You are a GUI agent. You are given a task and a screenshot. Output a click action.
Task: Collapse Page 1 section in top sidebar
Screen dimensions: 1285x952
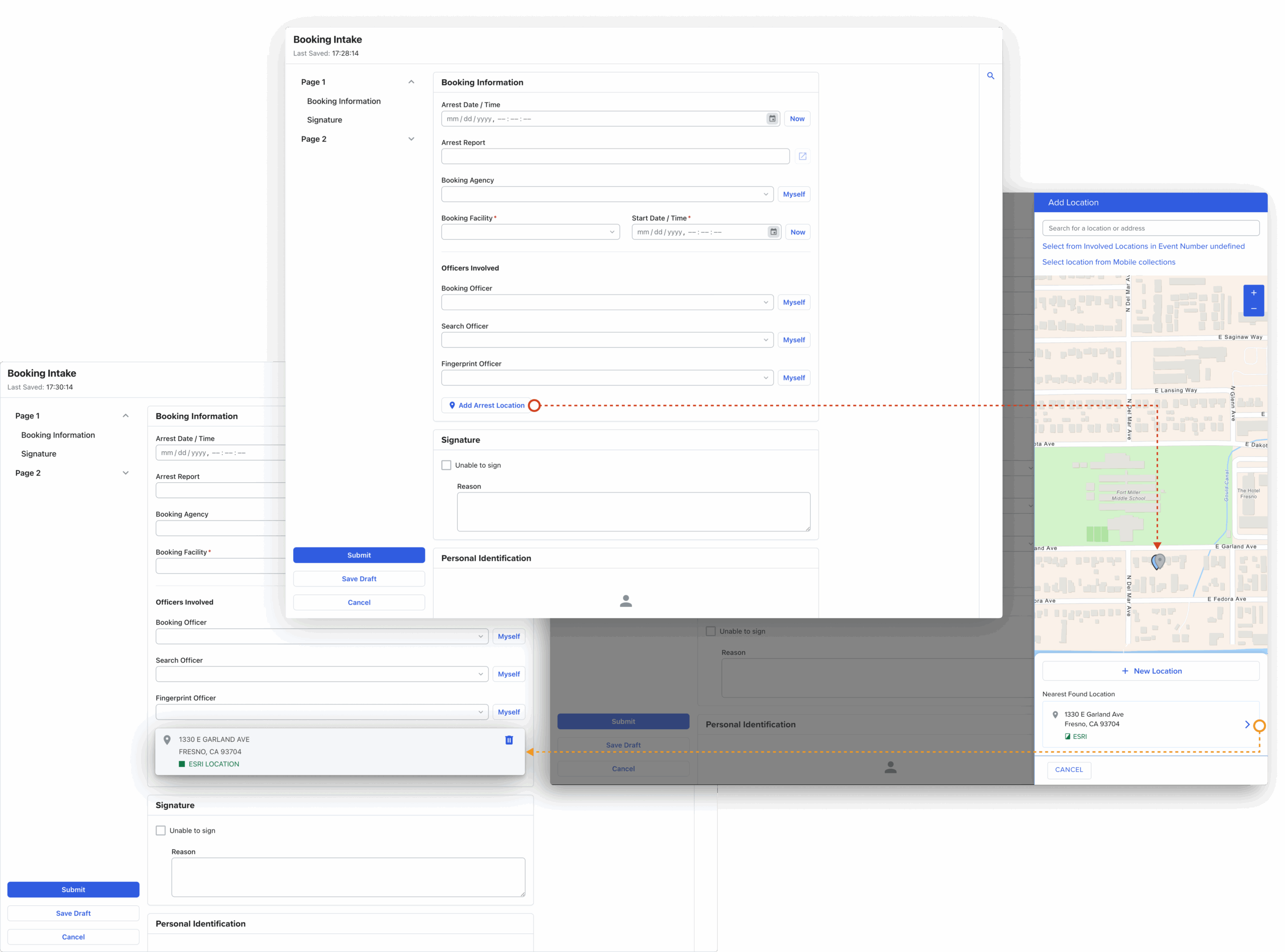coord(411,82)
